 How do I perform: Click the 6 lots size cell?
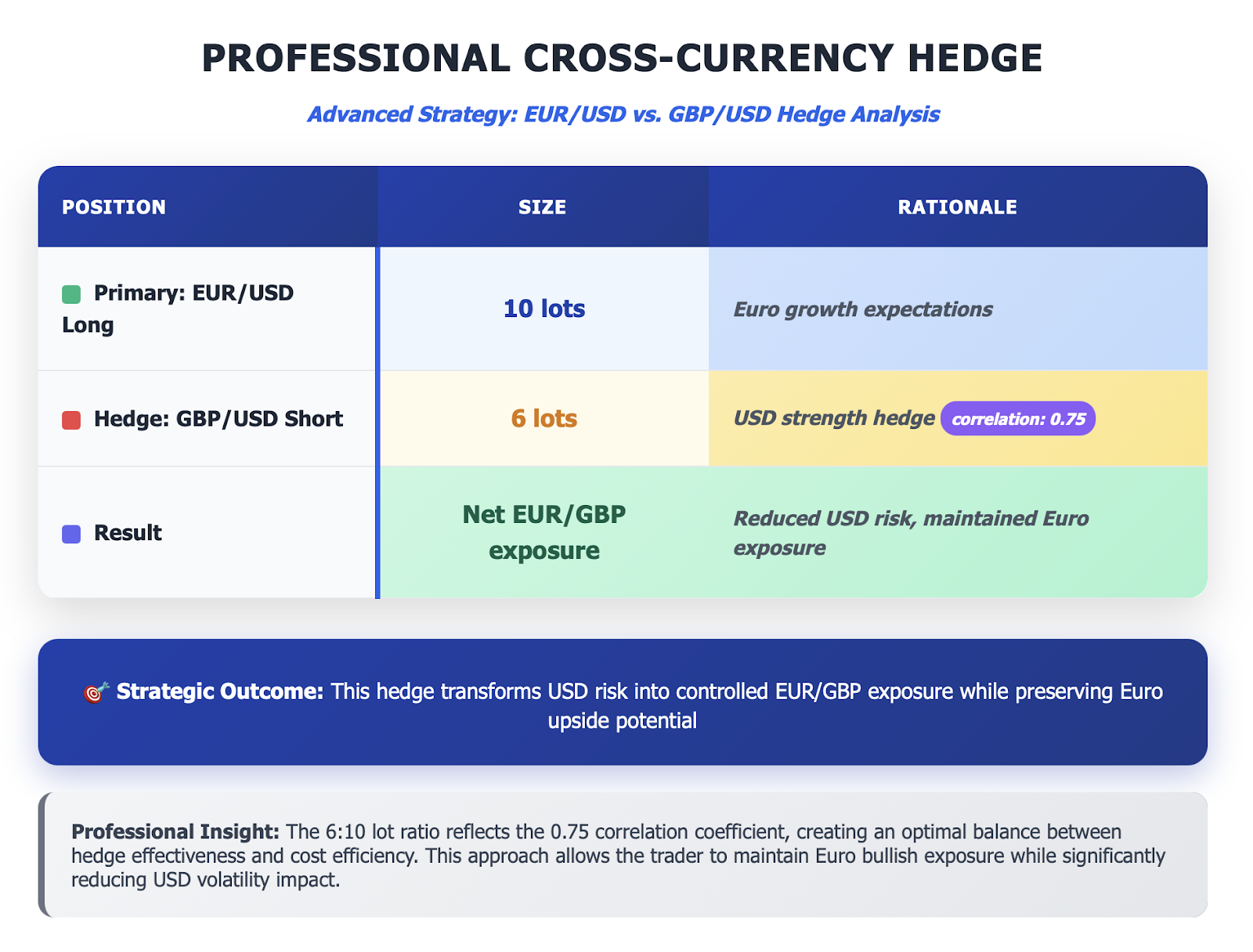pos(544,419)
